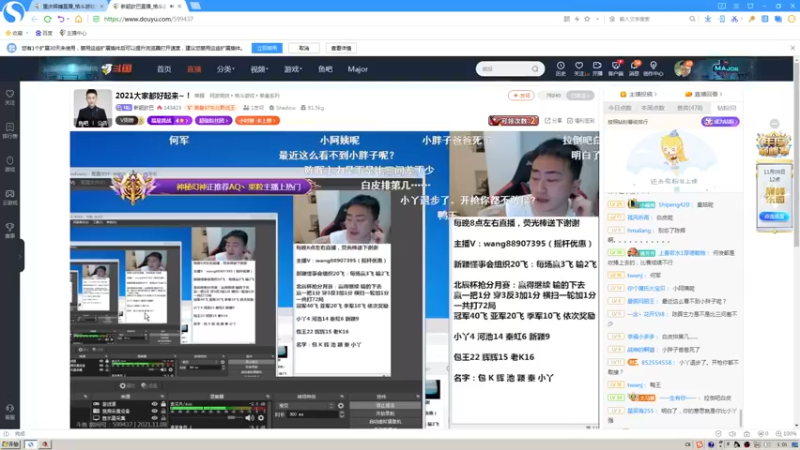The image size is (800, 450).
Task: Open the 鱼吧 nav item
Action: (325, 69)
